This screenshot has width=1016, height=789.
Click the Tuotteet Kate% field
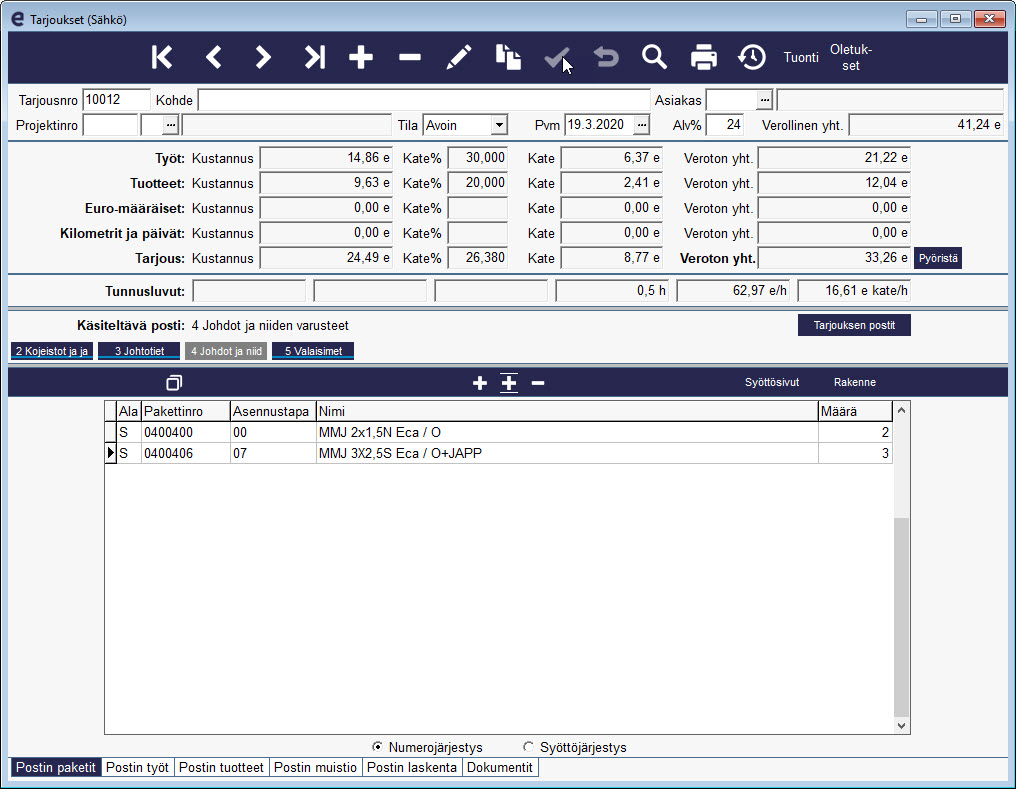[478, 183]
